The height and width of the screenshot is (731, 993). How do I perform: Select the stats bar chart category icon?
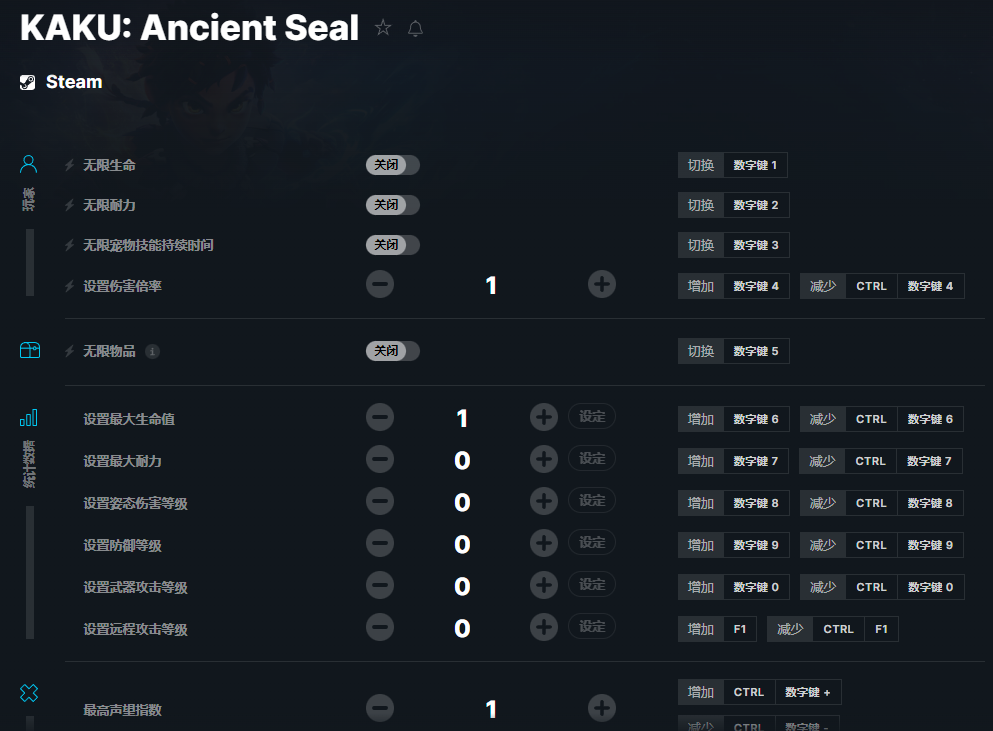click(28, 417)
